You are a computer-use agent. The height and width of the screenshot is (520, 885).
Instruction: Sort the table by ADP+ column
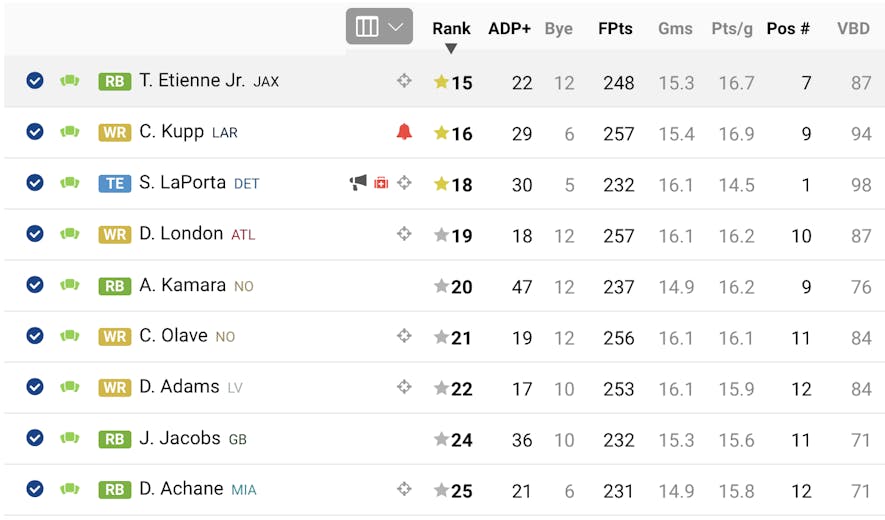pos(509,28)
